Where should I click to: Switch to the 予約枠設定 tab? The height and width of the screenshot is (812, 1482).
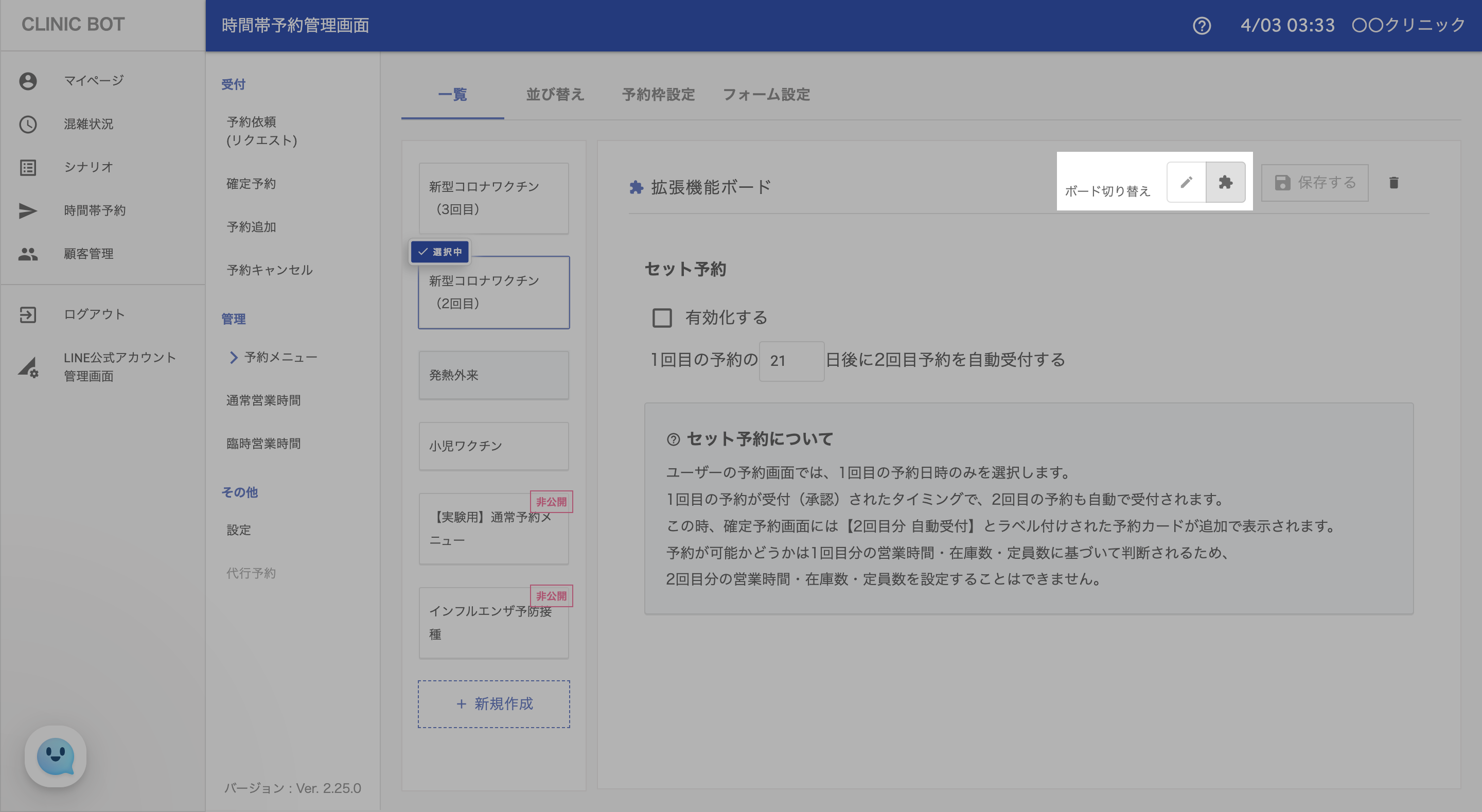pos(658,94)
